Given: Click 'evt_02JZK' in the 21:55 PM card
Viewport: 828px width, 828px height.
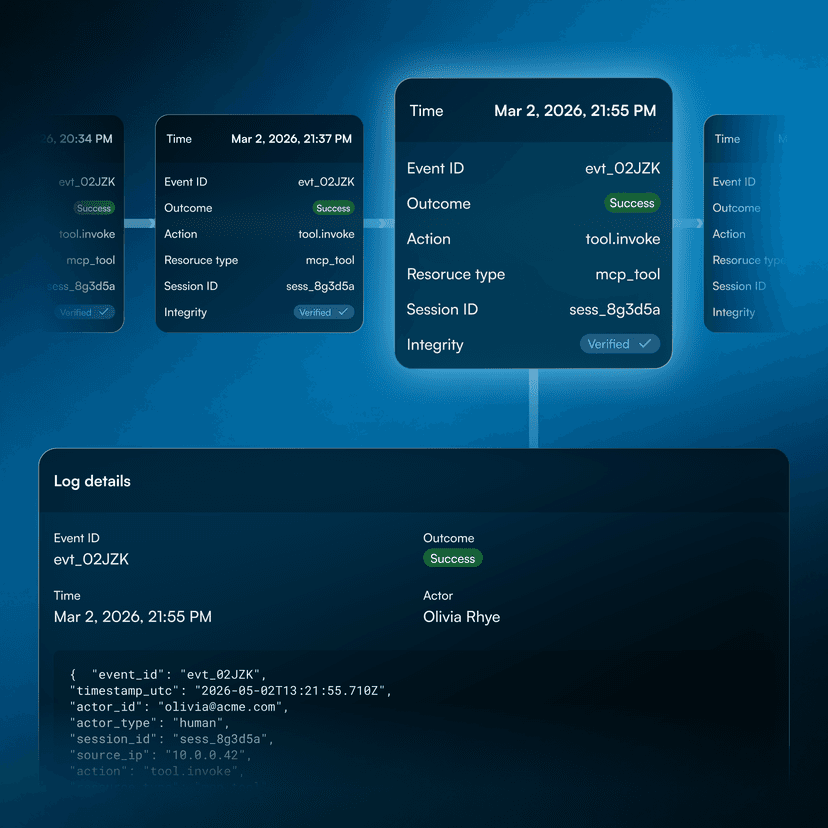Looking at the screenshot, I should (x=623, y=168).
